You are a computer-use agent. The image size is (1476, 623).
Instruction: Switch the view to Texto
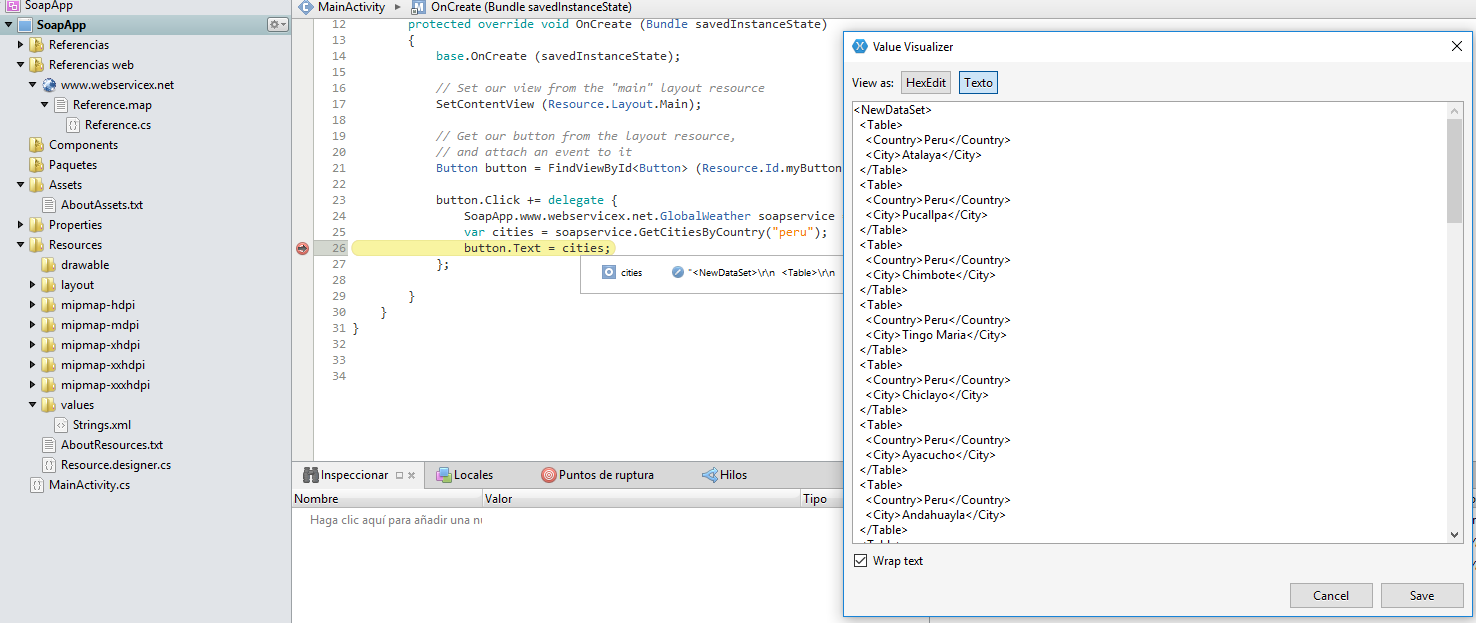[x=978, y=83]
